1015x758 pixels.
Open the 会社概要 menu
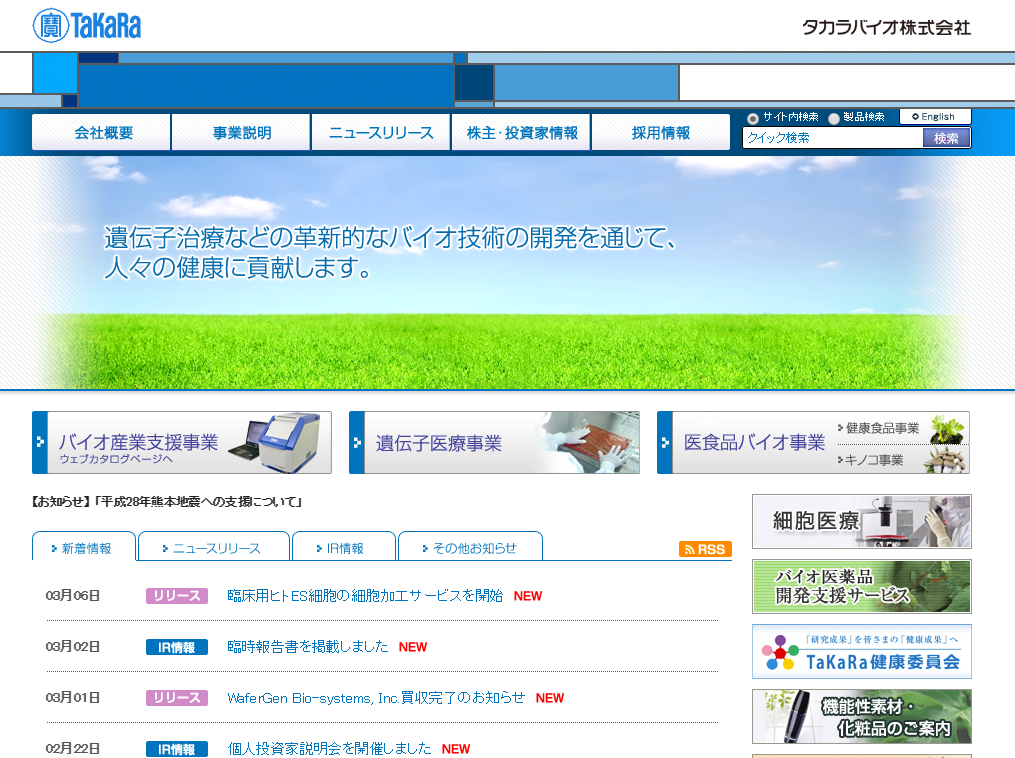tap(102, 133)
